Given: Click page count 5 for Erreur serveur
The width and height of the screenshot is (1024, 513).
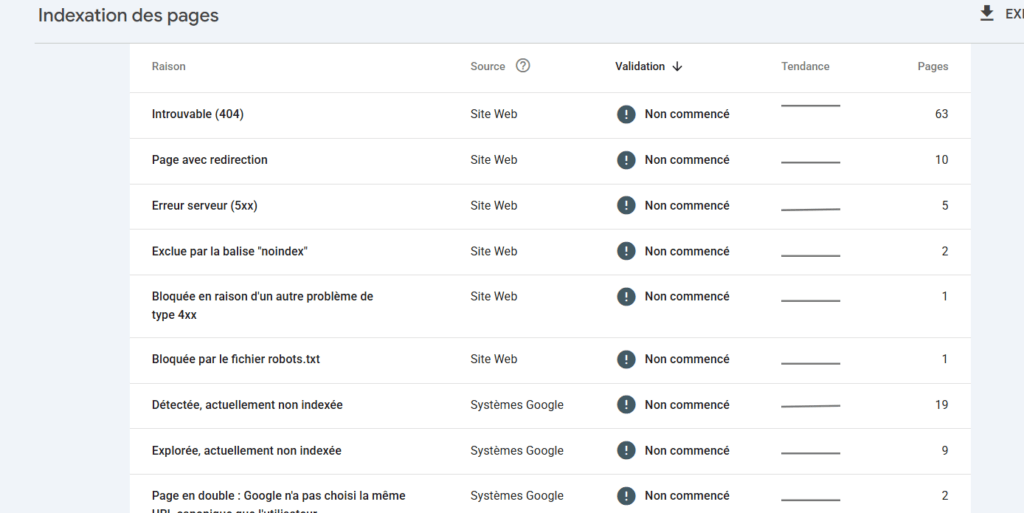Looking at the screenshot, I should (x=945, y=206).
